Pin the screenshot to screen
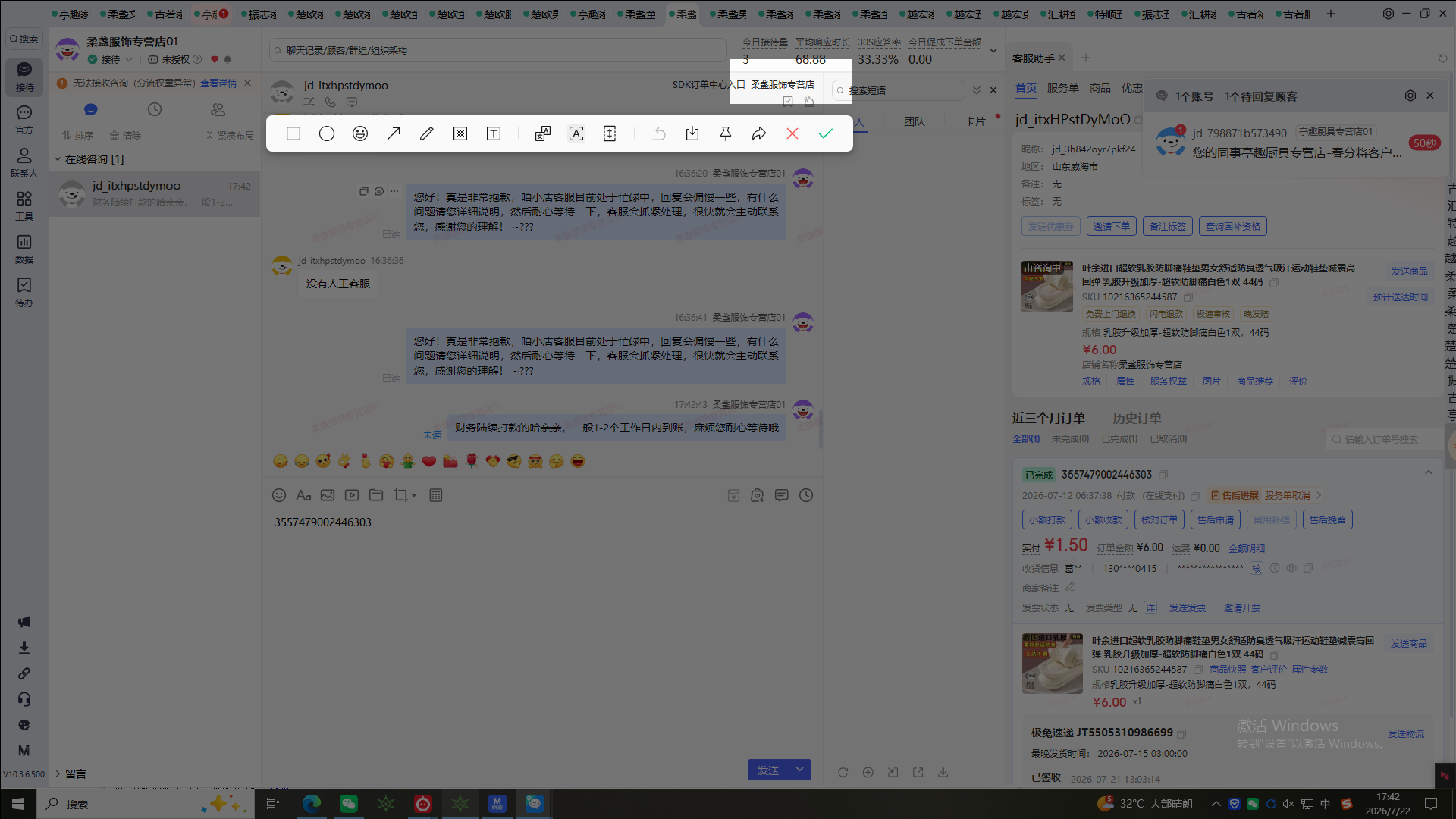The width and height of the screenshot is (1456, 819). [726, 133]
